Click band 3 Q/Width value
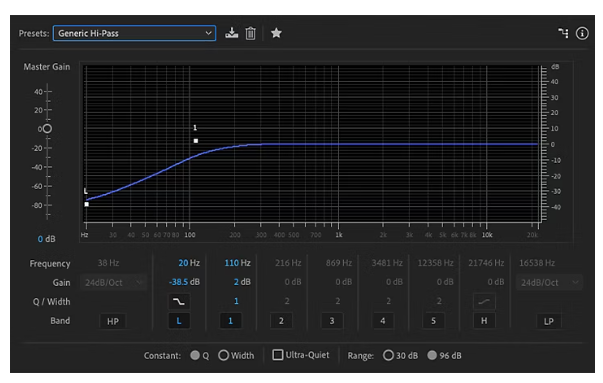The image size is (603, 383). 338,301
